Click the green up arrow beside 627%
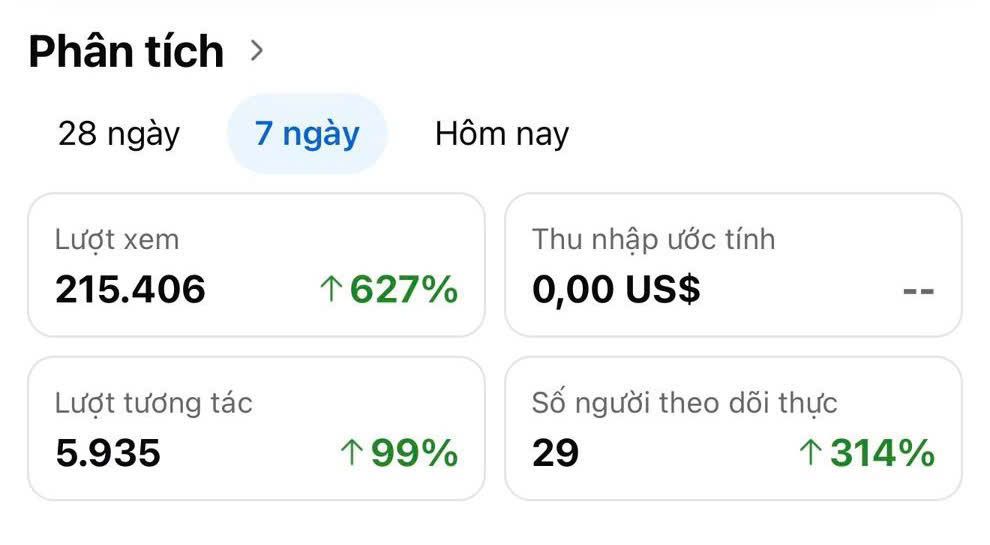The image size is (990, 545). [330, 291]
